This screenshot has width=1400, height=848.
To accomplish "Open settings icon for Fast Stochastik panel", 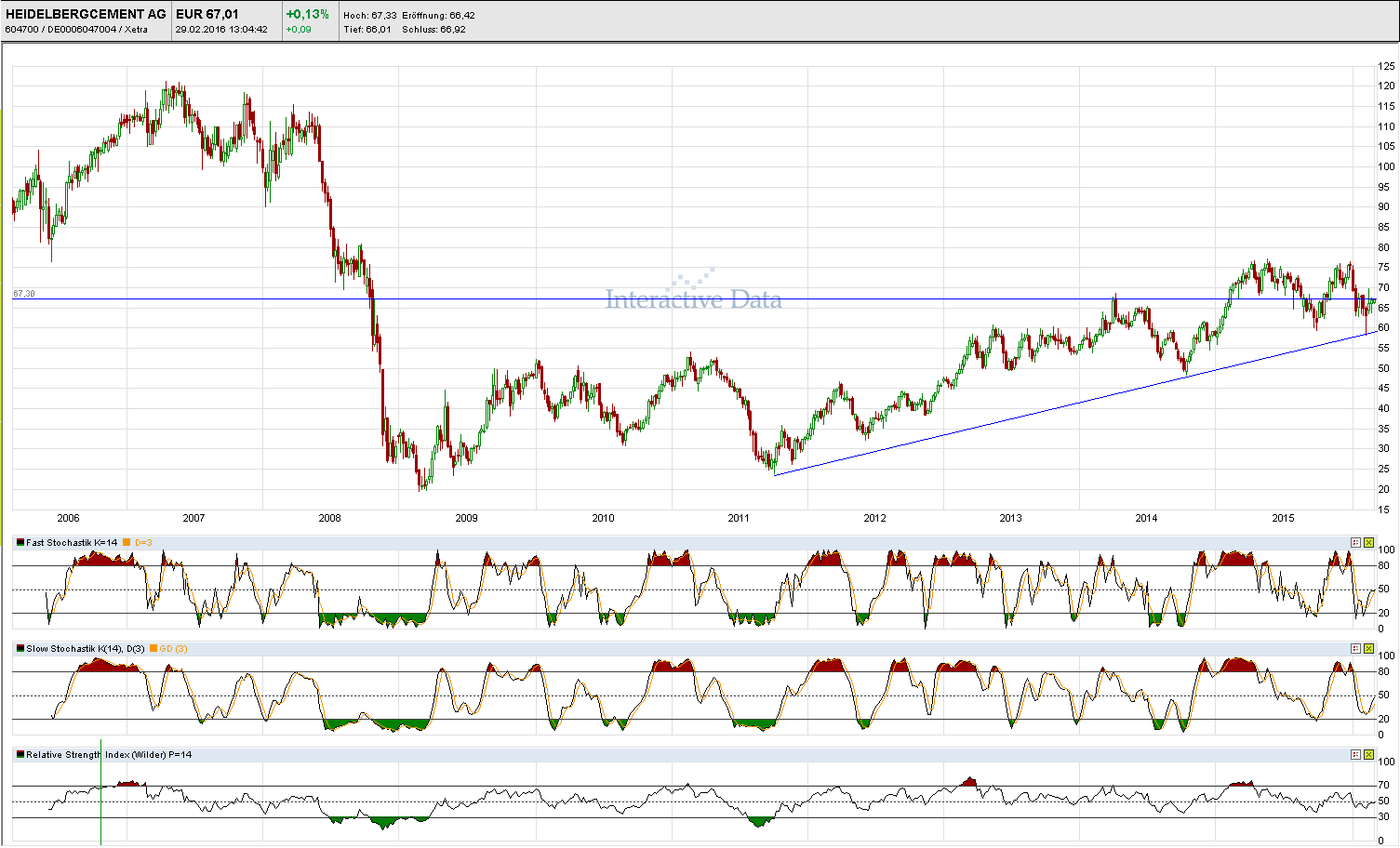I will [x=1355, y=542].
